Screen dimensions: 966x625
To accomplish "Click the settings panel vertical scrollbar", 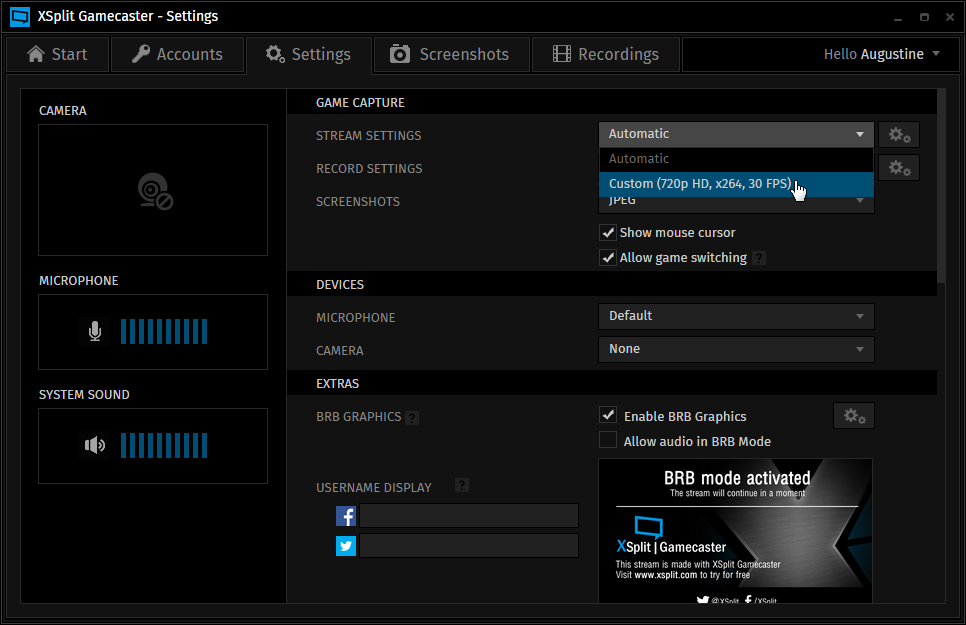I will click(941, 186).
